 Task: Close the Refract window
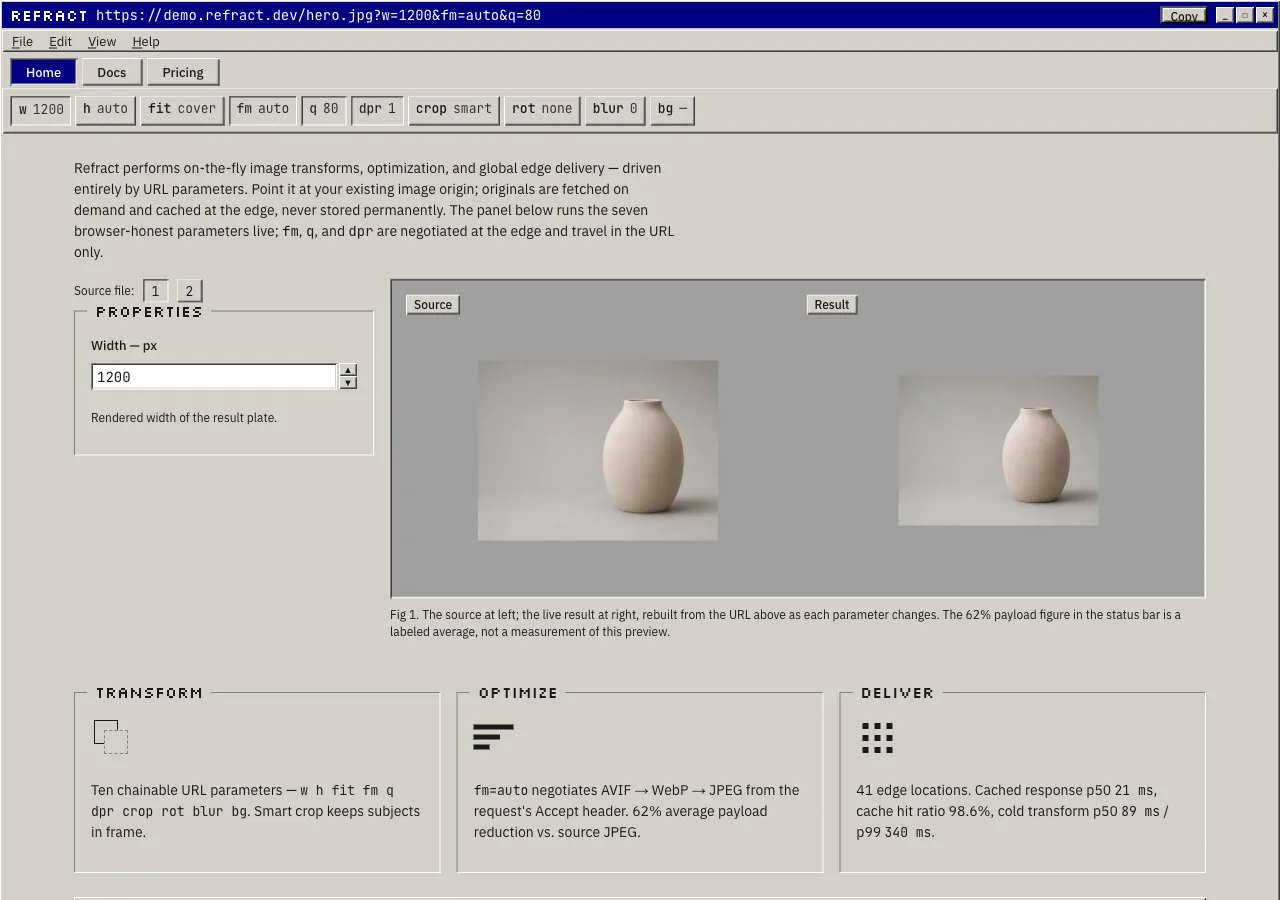1265,15
